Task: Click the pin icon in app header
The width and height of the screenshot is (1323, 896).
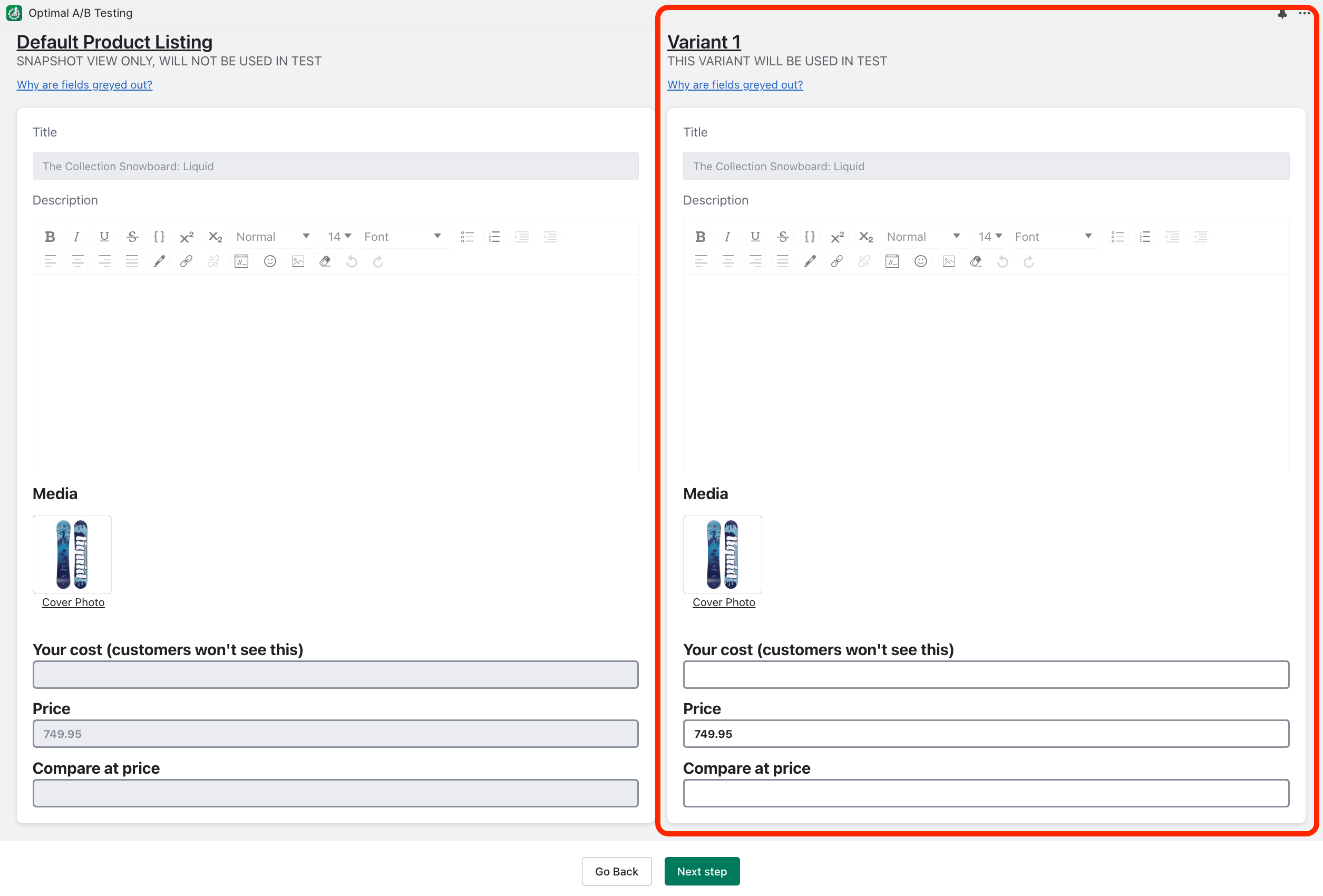Action: click(x=1282, y=14)
